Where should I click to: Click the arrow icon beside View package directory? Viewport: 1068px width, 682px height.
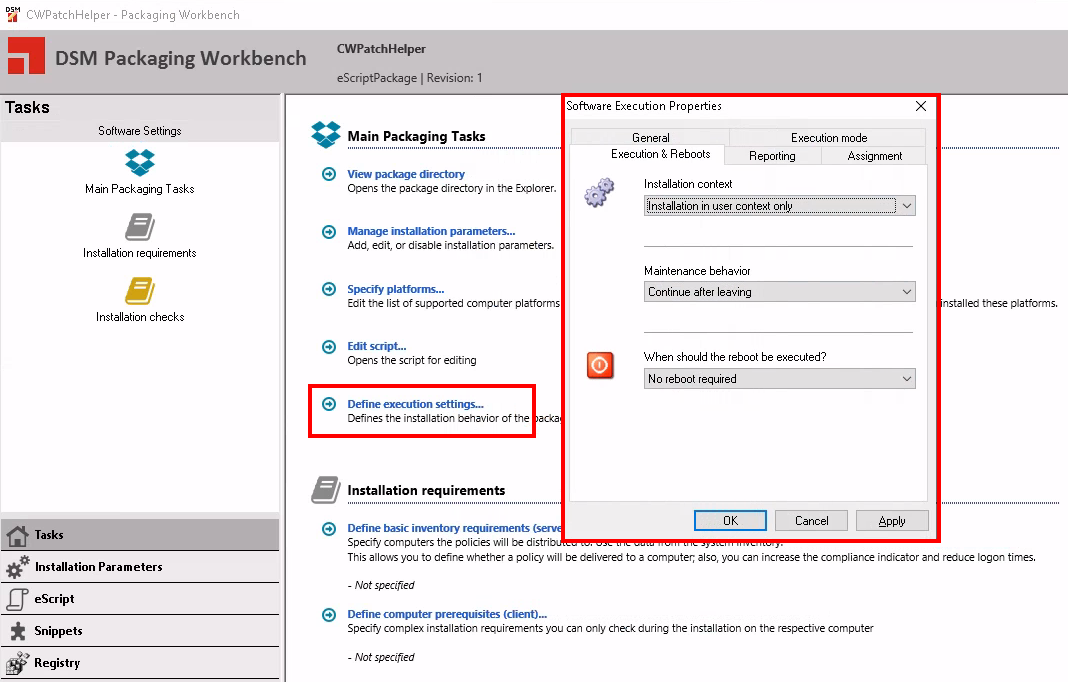click(x=329, y=174)
